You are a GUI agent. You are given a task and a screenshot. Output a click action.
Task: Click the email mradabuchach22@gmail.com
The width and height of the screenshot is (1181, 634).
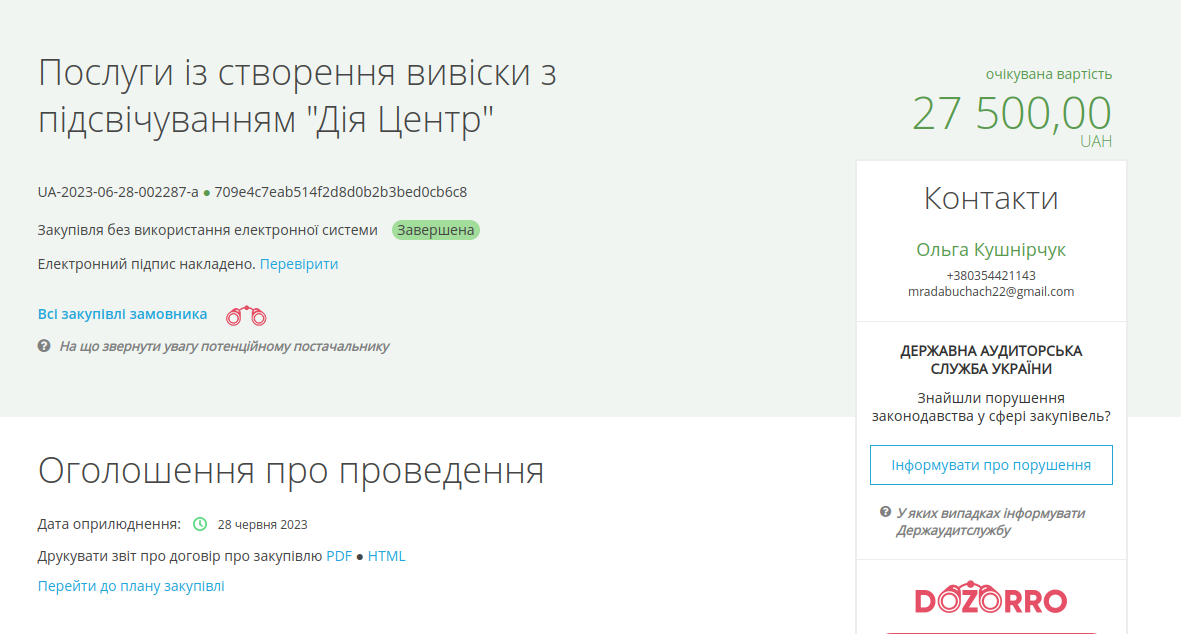(x=990, y=292)
